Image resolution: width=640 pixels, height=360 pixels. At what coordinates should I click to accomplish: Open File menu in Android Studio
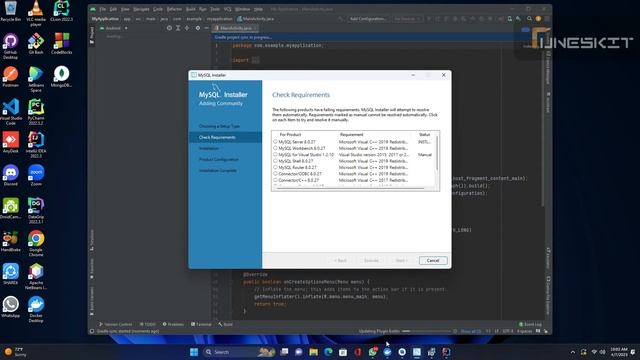coord(102,9)
